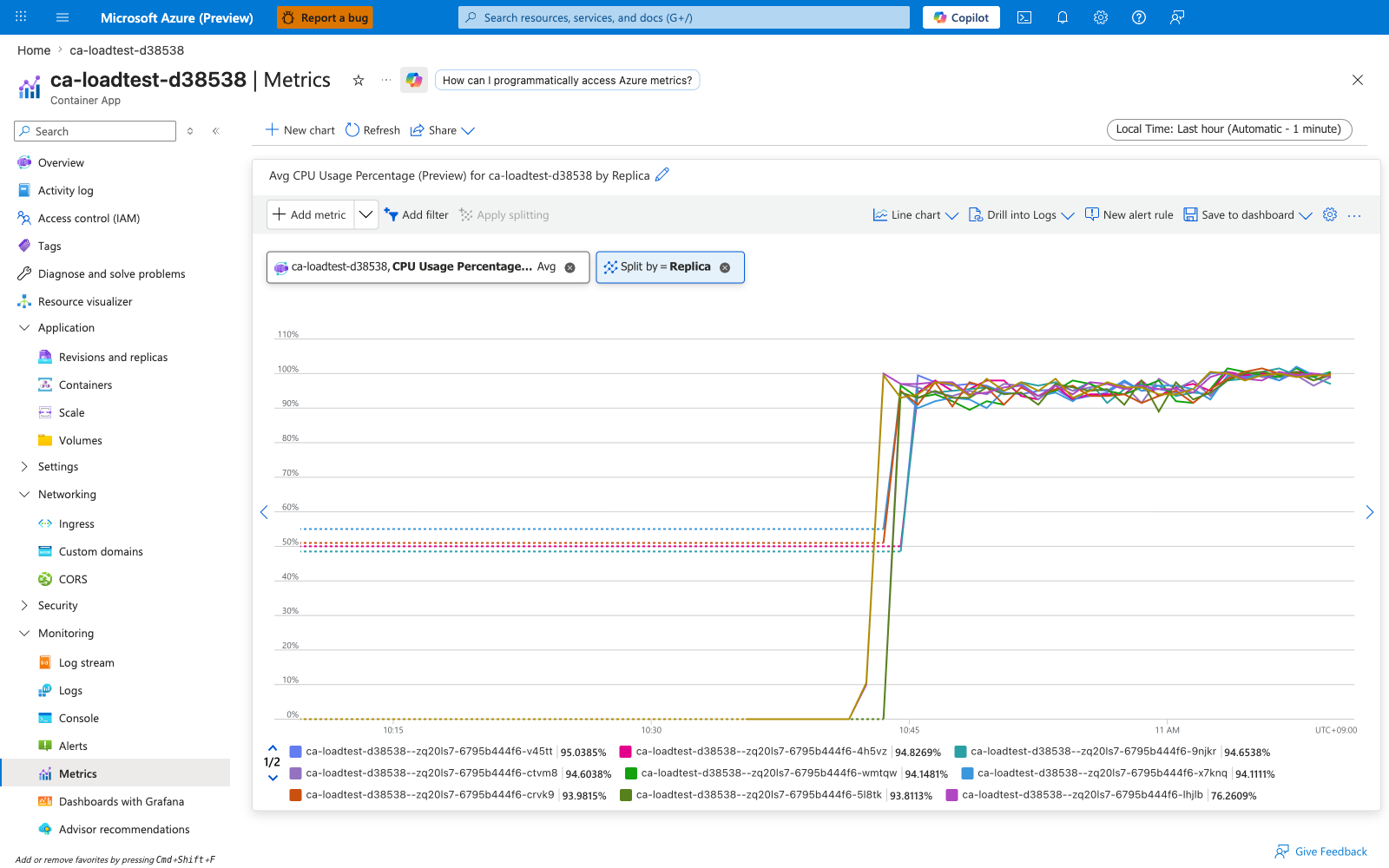Remove the Split by Replica chip
Image resolution: width=1389 pixels, height=868 pixels.
[725, 267]
